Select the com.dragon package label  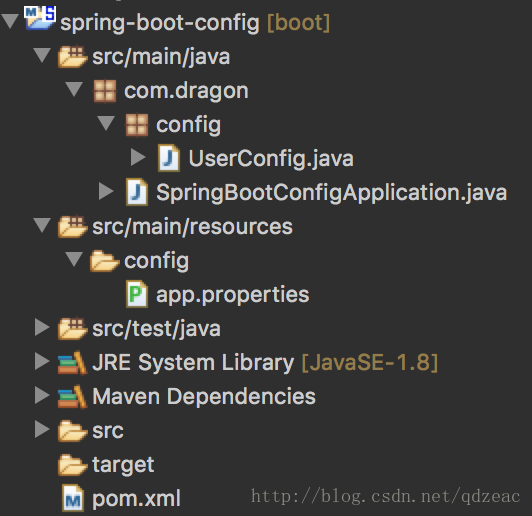tap(186, 92)
